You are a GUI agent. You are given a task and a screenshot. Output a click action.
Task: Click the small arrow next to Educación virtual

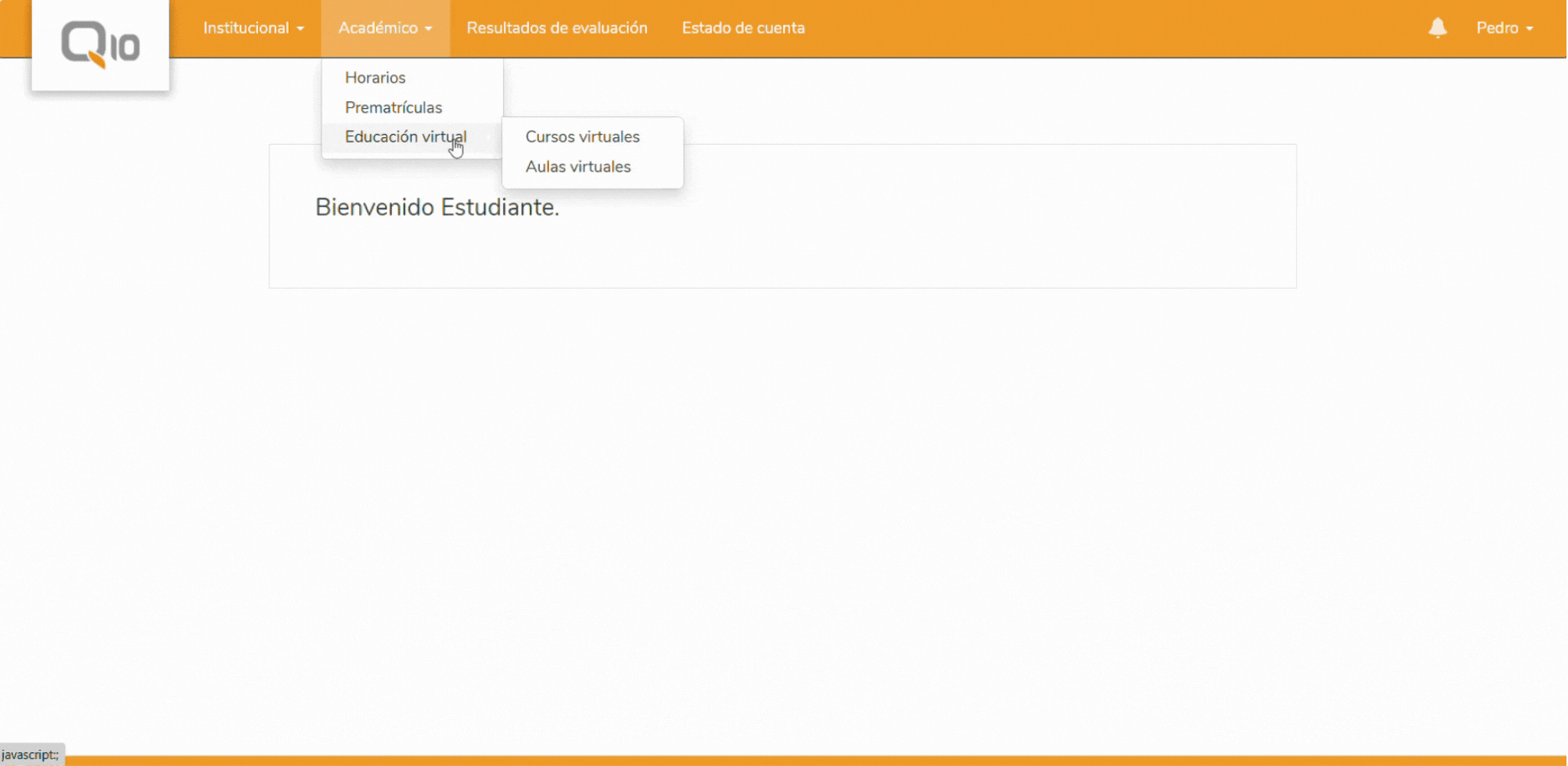[489, 137]
